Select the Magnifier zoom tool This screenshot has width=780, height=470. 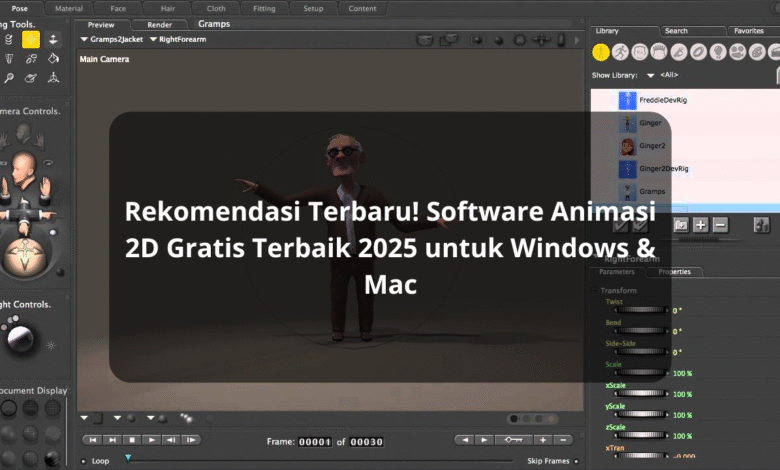(8, 78)
